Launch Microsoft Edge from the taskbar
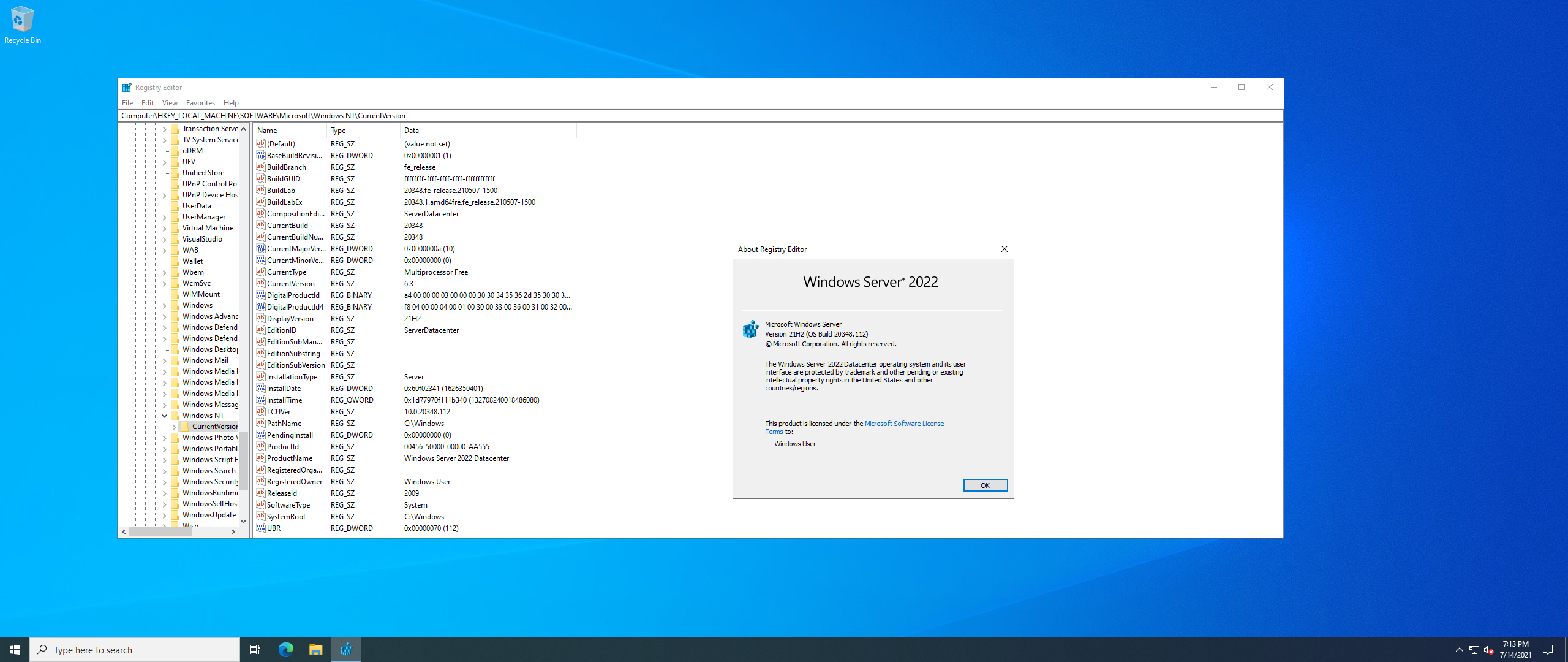The height and width of the screenshot is (662, 1568). [285, 650]
